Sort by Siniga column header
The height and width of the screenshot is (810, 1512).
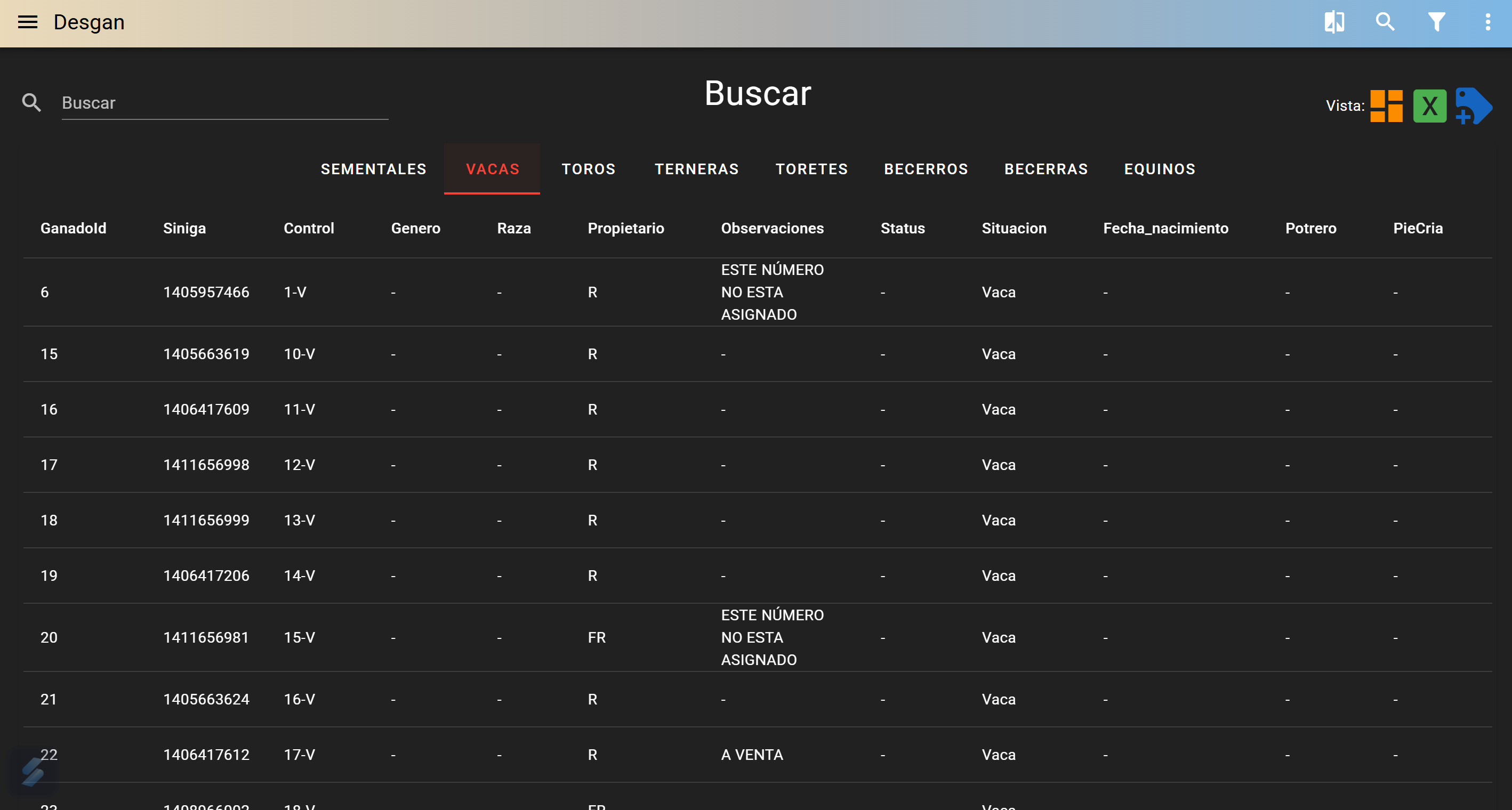[184, 228]
